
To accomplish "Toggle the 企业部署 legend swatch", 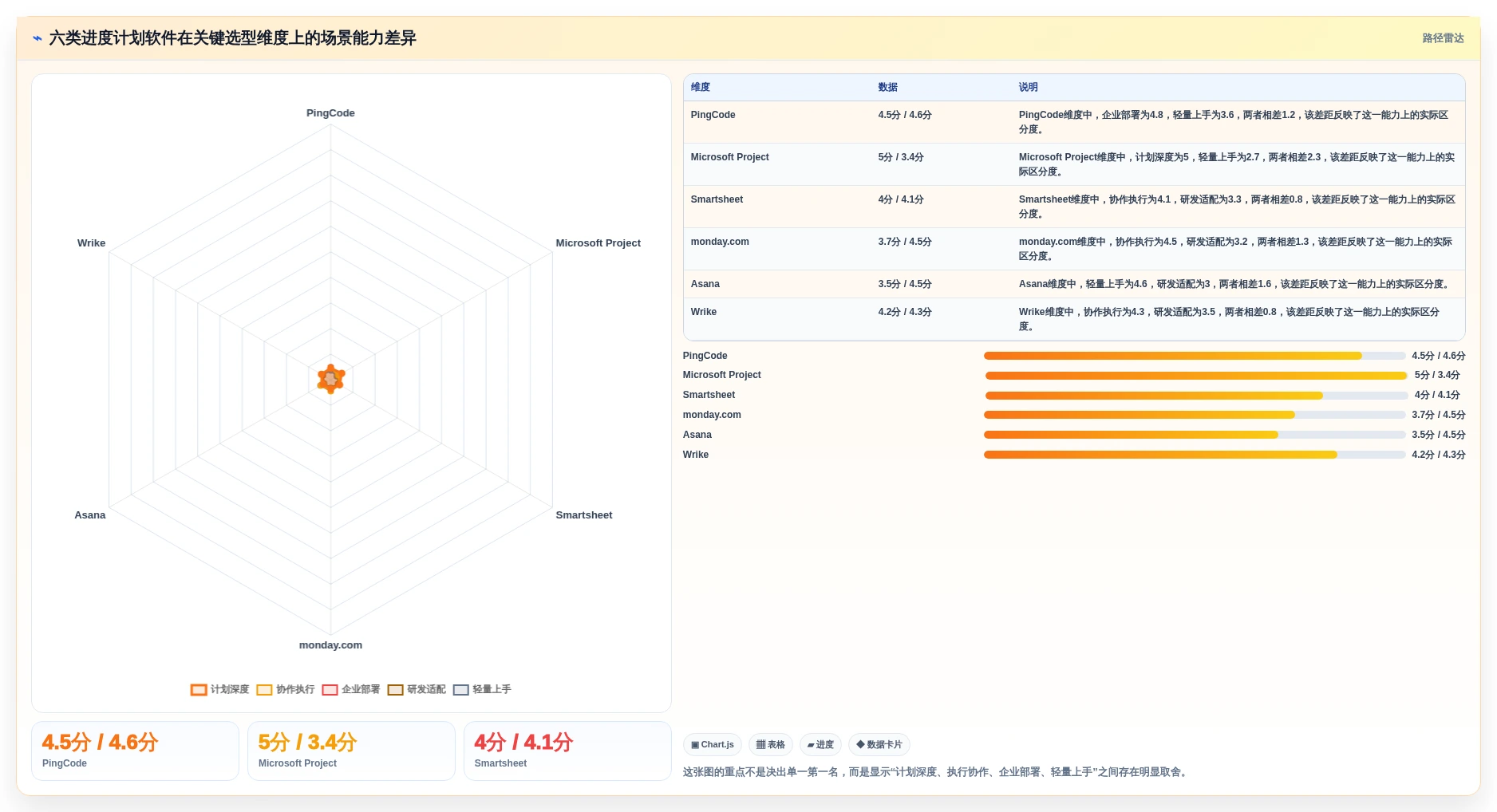I will tap(330, 690).
